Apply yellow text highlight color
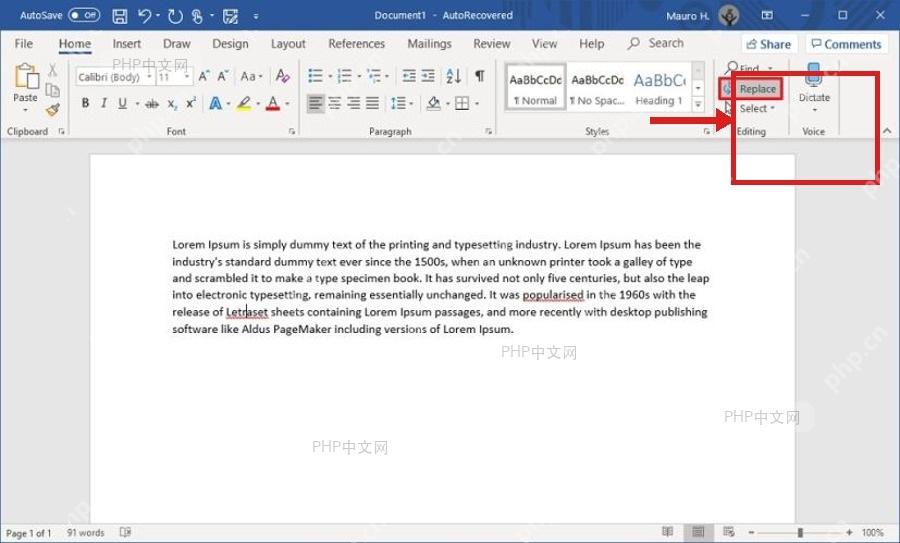Image resolution: width=900 pixels, height=543 pixels. 244,103
